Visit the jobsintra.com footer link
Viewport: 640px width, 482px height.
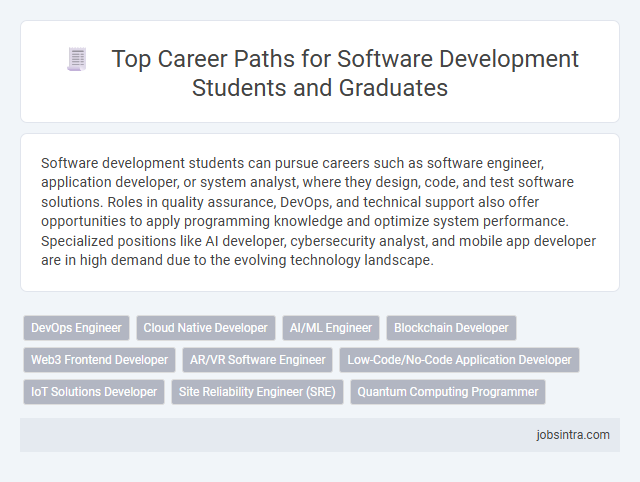click(x=573, y=435)
